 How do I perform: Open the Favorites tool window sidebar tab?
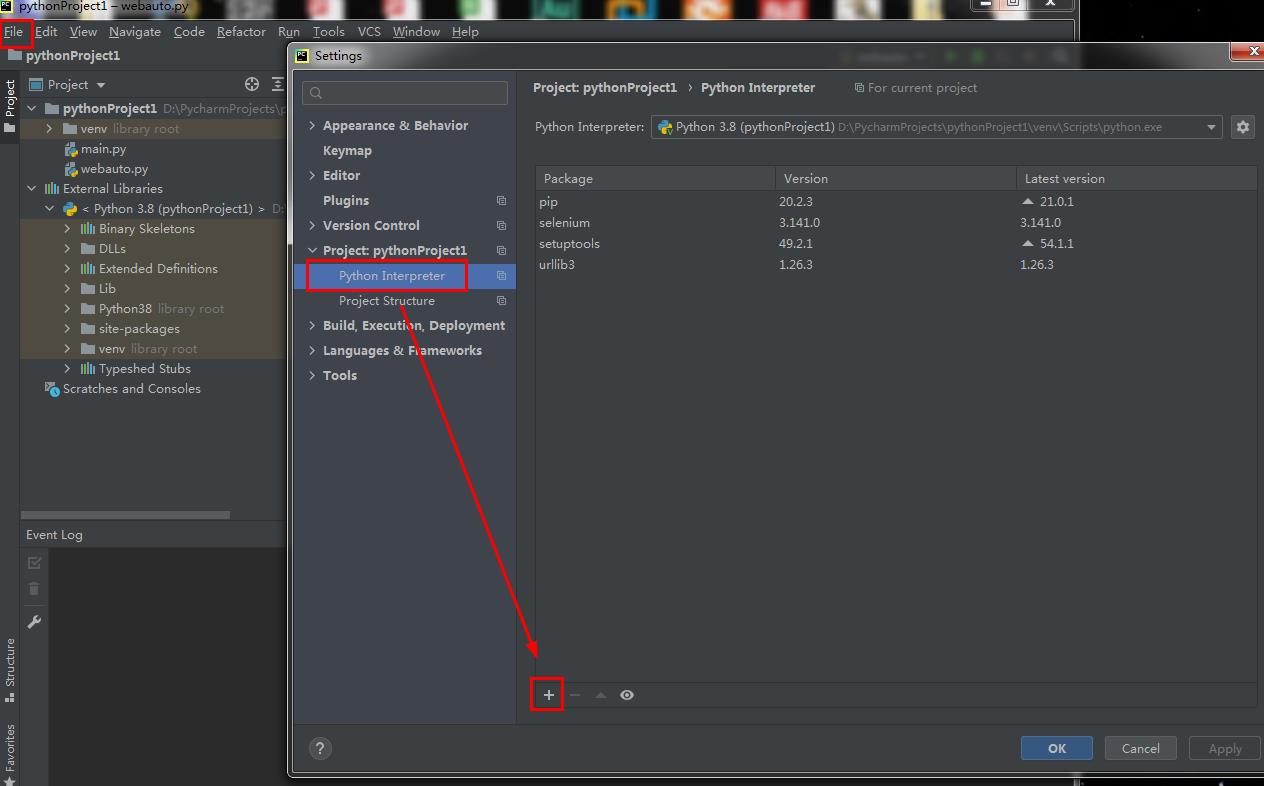point(10,753)
